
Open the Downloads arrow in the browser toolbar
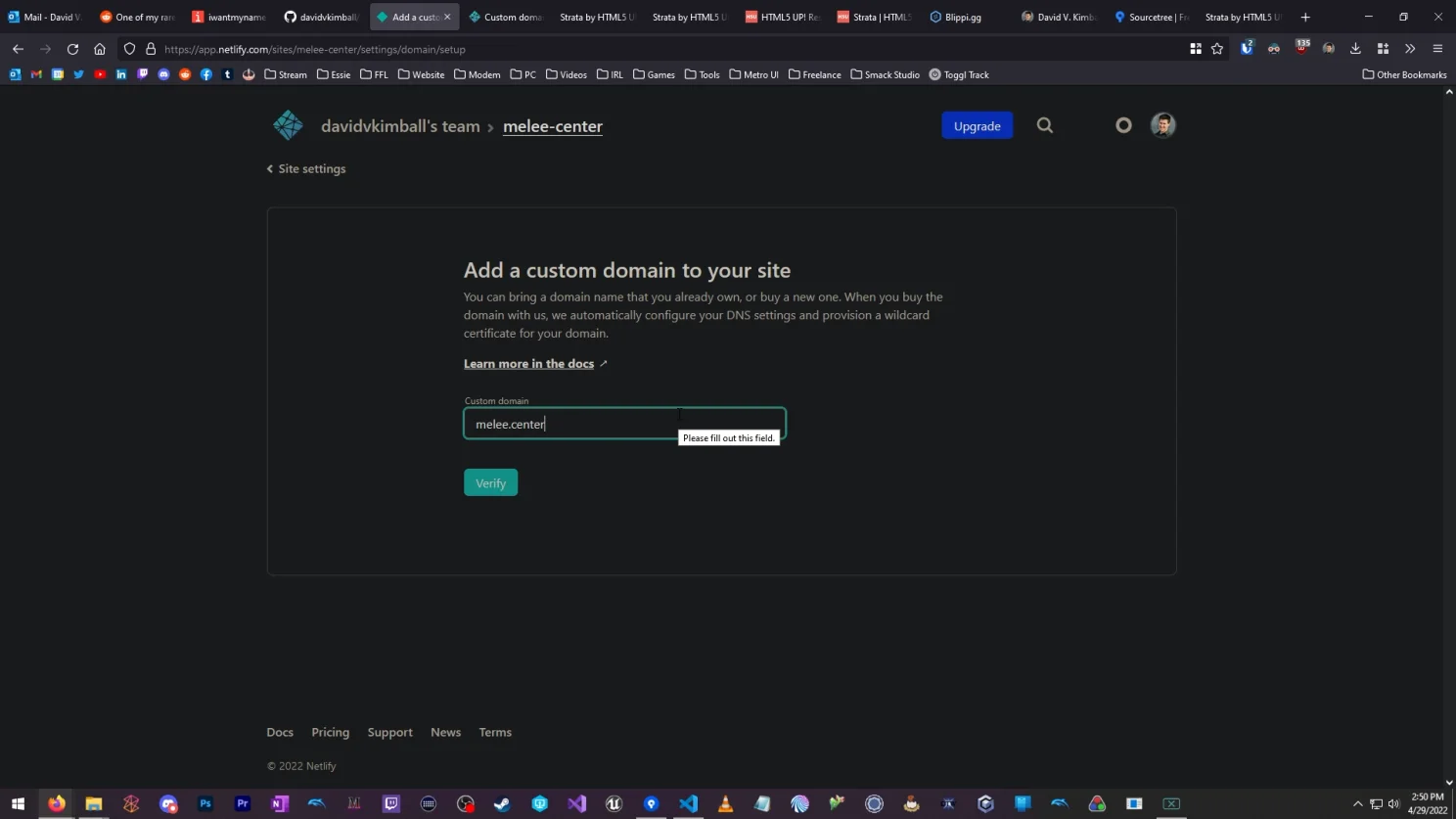1353,48
